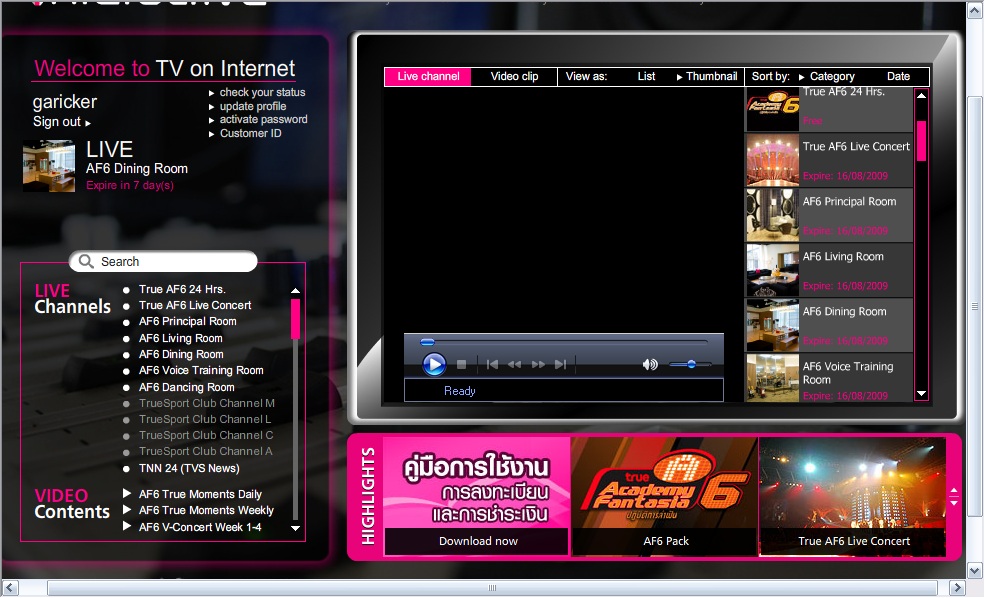Sort channel list by Date
This screenshot has width=985, height=598.
tap(898, 77)
